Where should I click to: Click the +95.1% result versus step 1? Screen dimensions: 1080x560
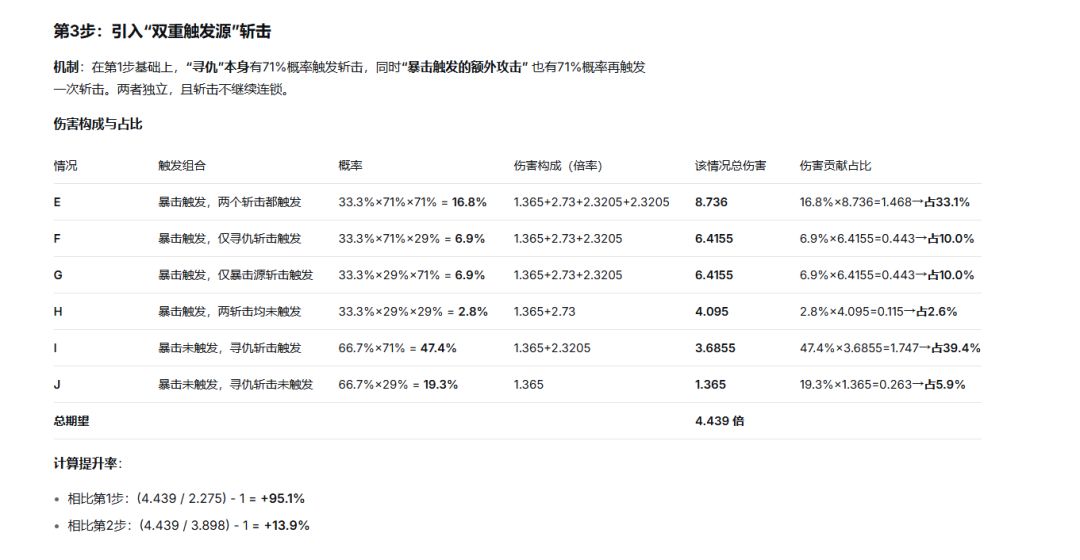click(x=282, y=498)
